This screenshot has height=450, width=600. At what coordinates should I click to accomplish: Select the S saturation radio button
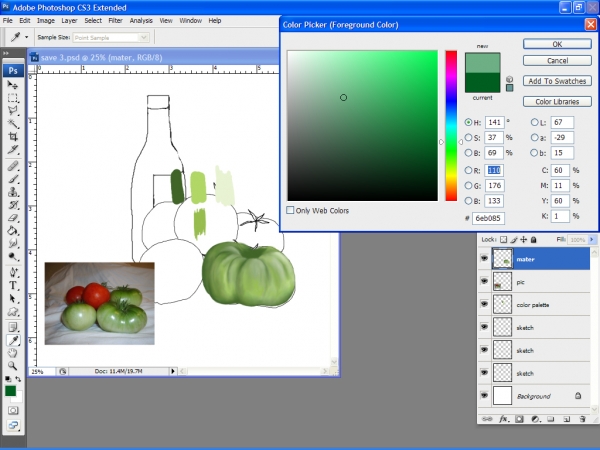[x=468, y=137]
